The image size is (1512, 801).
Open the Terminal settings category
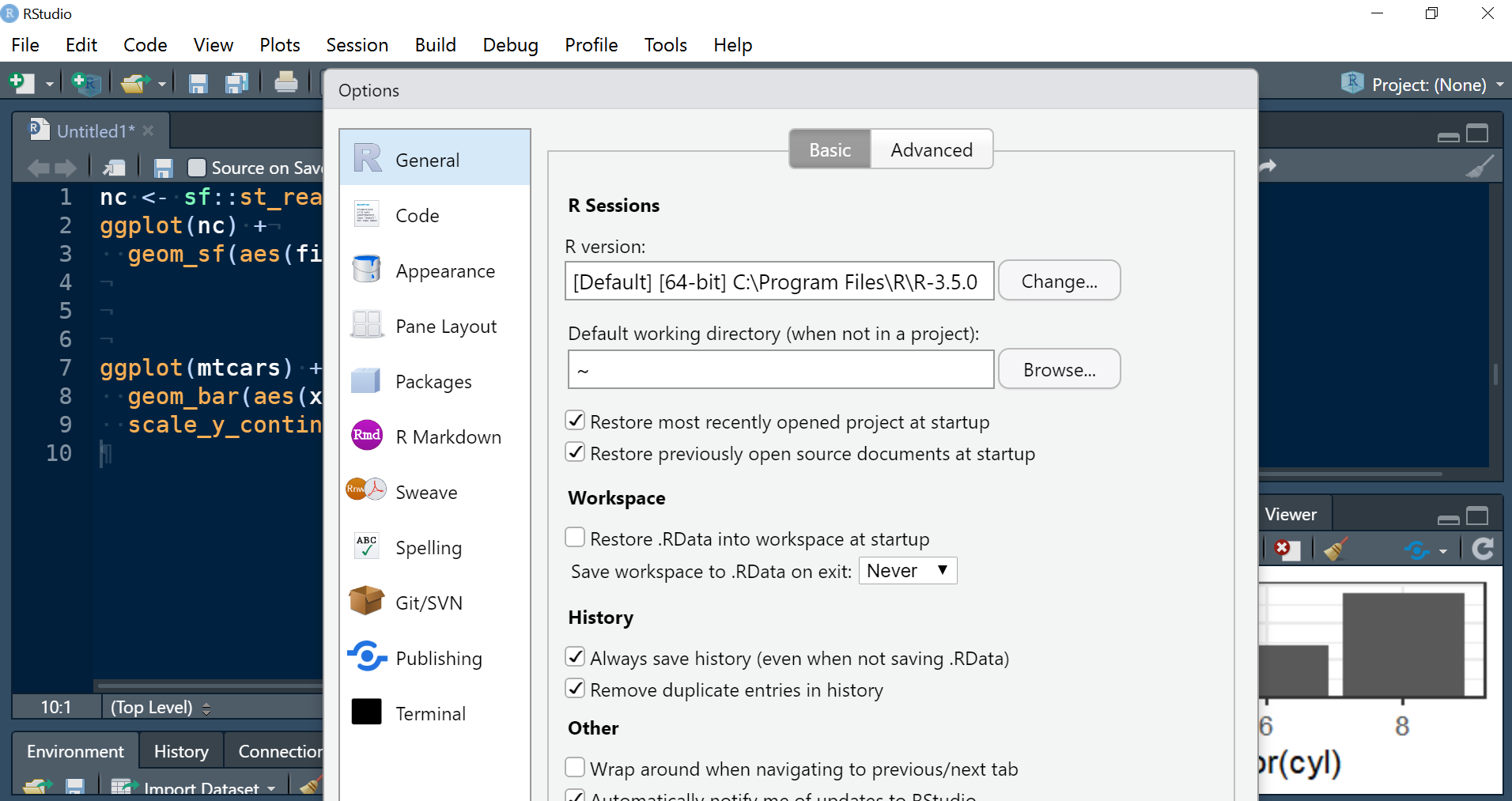430,712
